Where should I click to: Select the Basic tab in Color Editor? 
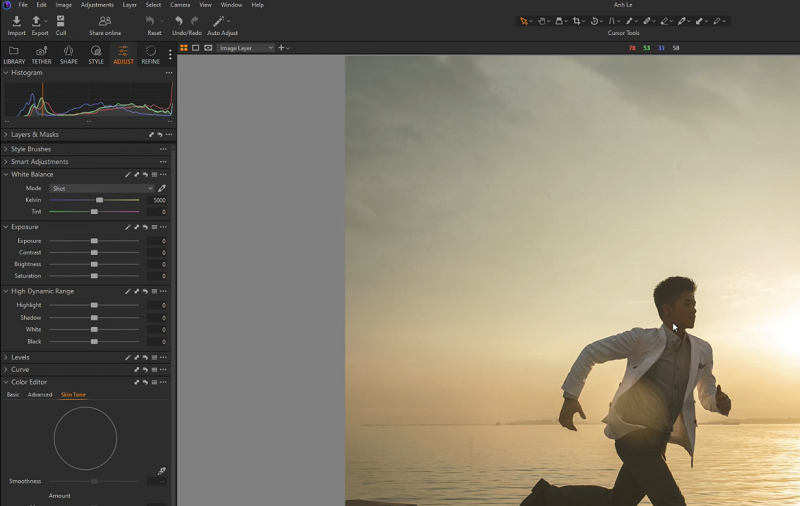pos(13,395)
